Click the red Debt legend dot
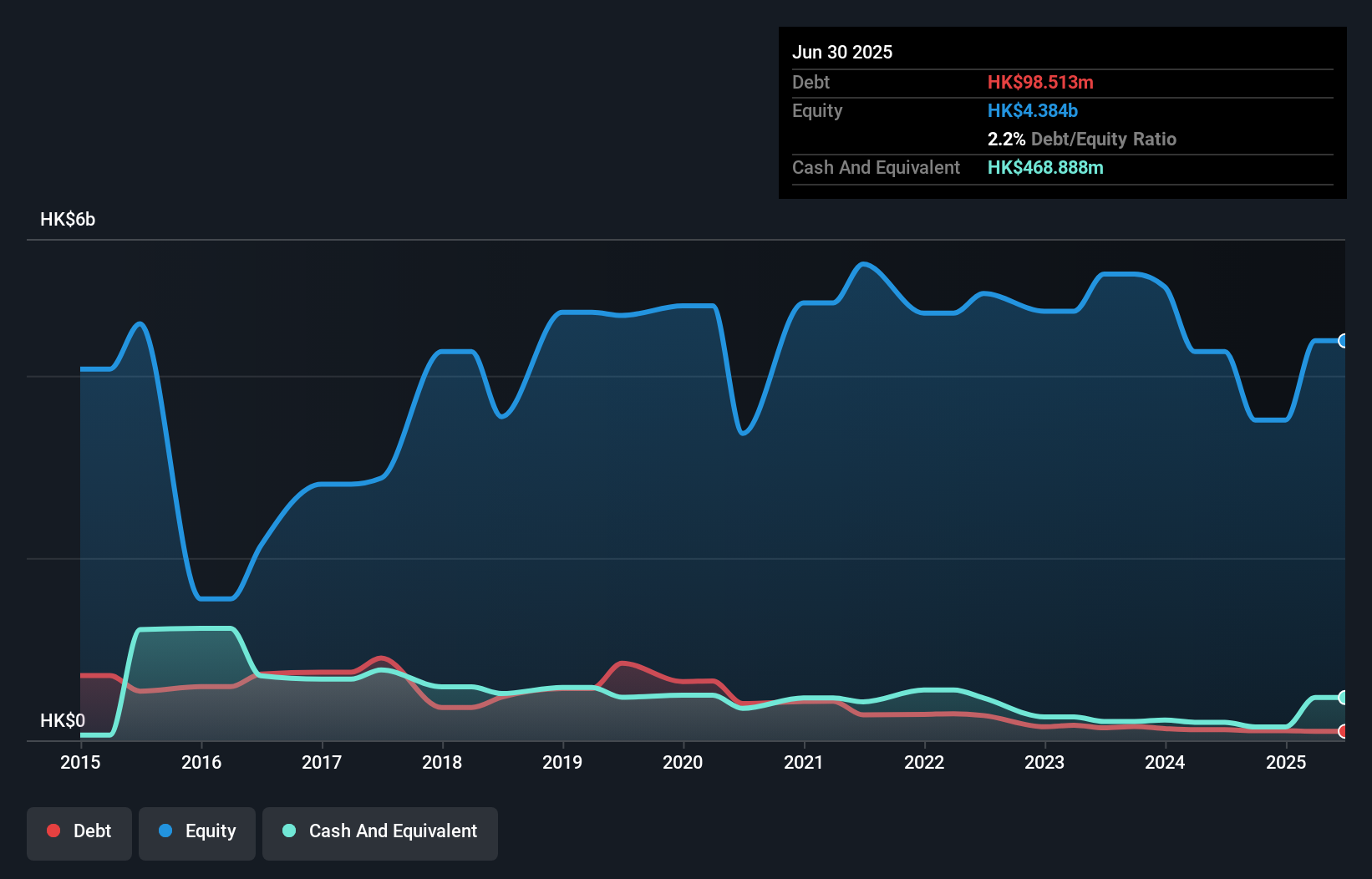 (53, 831)
